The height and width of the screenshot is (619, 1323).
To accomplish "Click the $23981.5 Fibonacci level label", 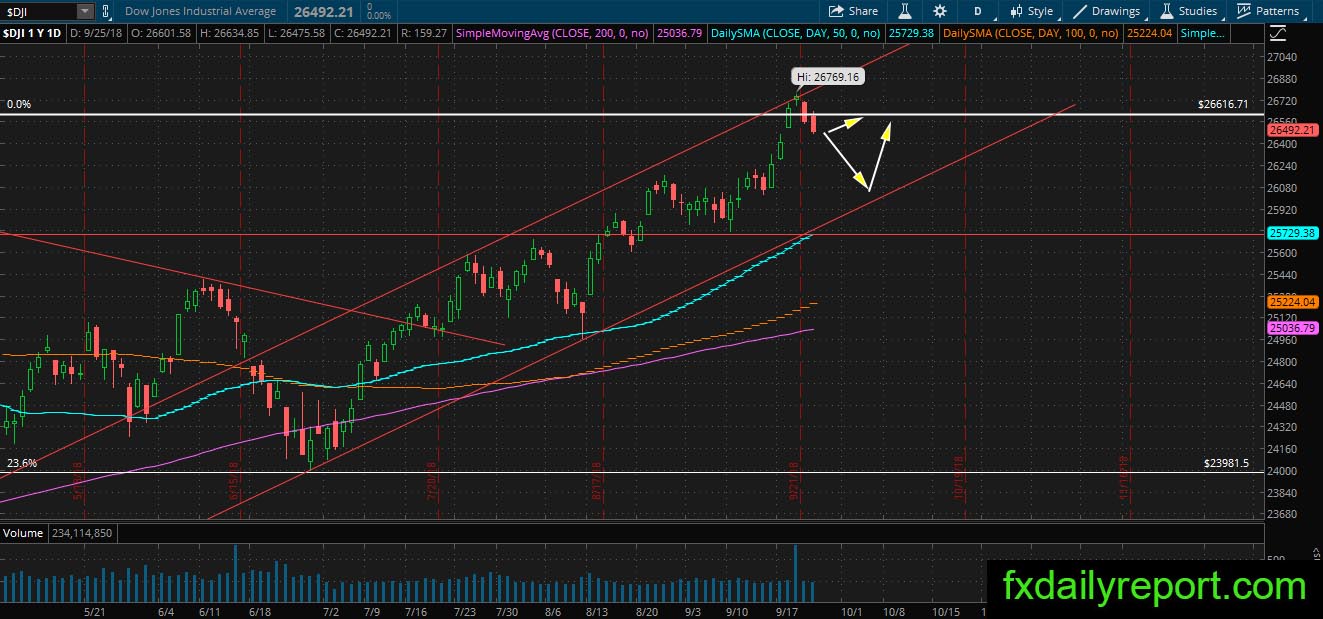I will (1227, 463).
